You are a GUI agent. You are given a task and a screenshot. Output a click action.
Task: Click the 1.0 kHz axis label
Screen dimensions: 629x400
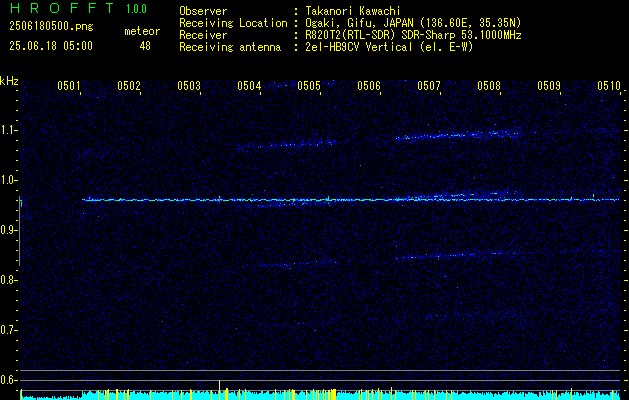tap(7, 180)
